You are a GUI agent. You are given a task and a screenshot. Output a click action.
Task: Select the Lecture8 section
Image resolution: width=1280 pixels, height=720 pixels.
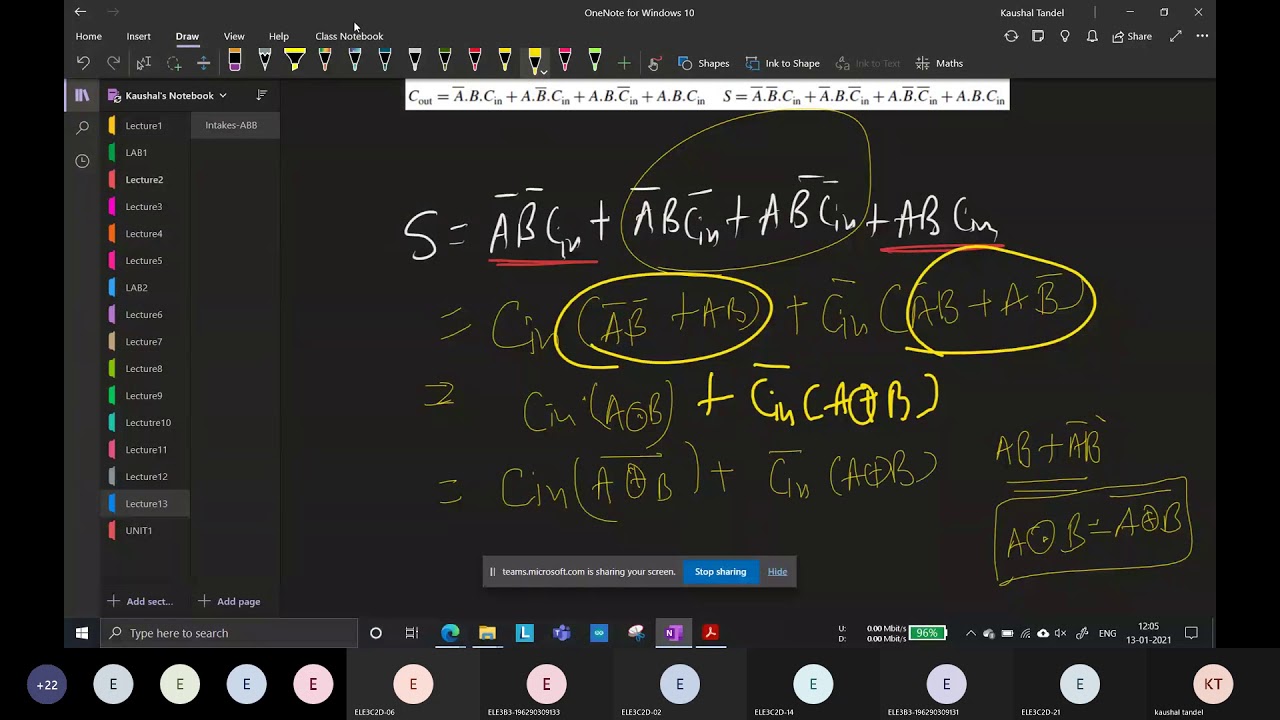click(x=144, y=368)
